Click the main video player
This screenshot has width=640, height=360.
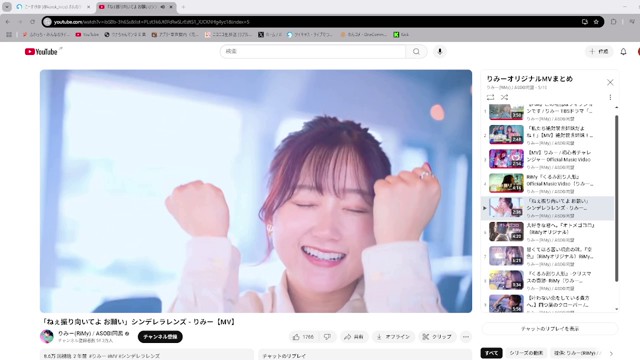click(x=256, y=191)
